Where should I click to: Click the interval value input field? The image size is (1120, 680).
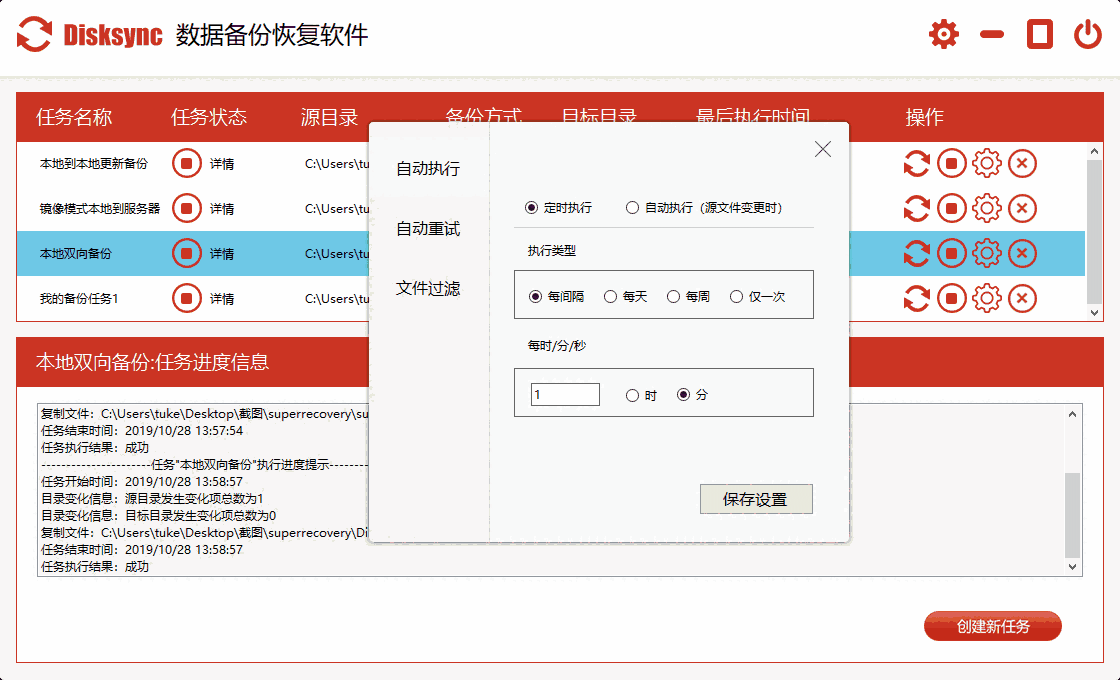tap(564, 394)
